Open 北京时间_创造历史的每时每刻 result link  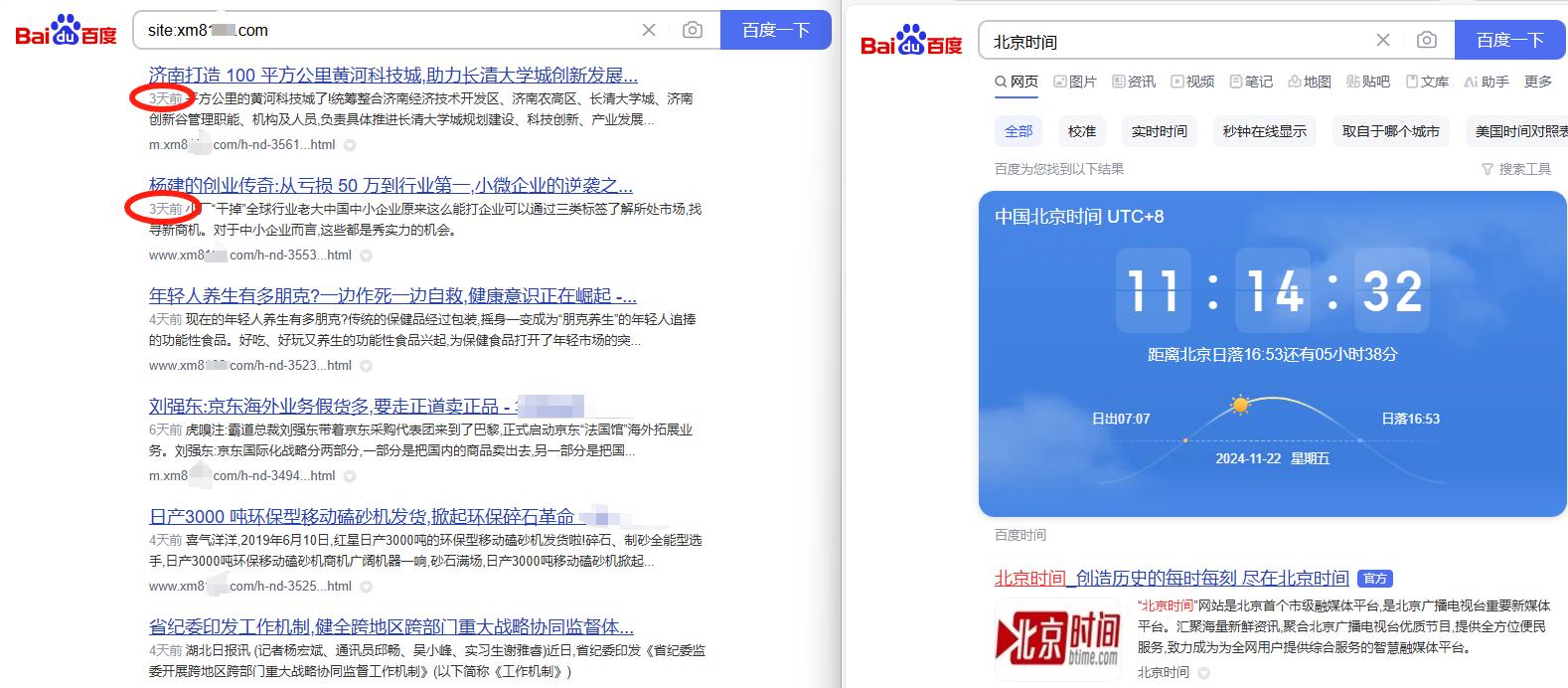click(x=1172, y=579)
